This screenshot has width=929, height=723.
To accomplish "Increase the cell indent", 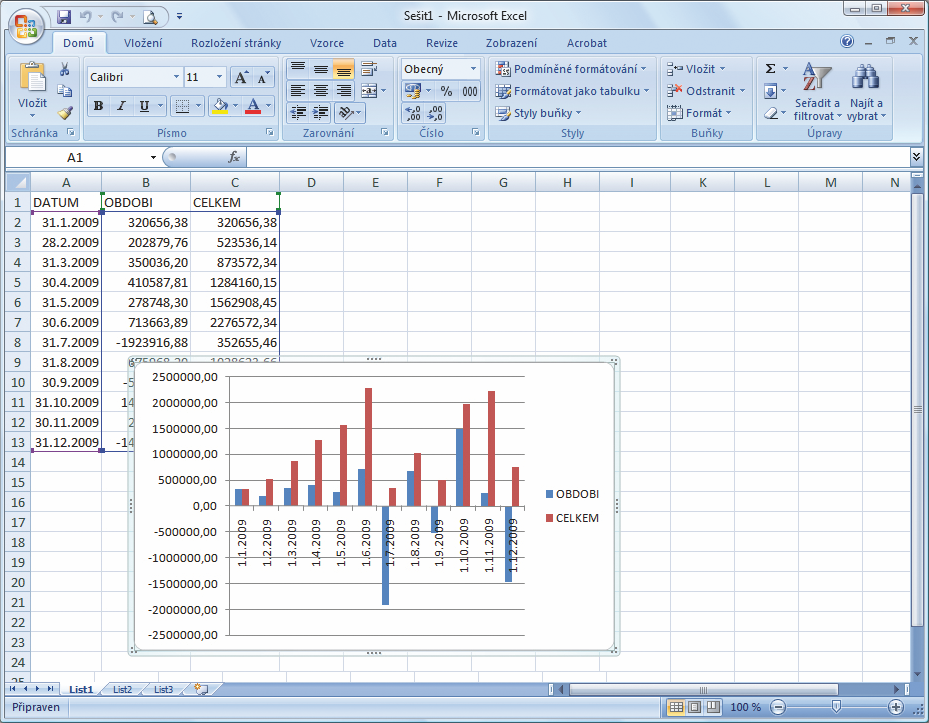I will 321,113.
